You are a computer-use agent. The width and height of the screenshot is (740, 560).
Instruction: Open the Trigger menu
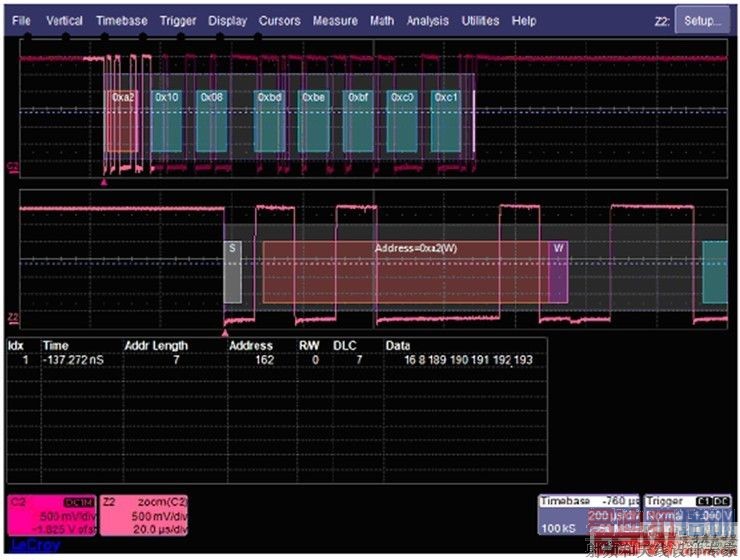point(178,21)
